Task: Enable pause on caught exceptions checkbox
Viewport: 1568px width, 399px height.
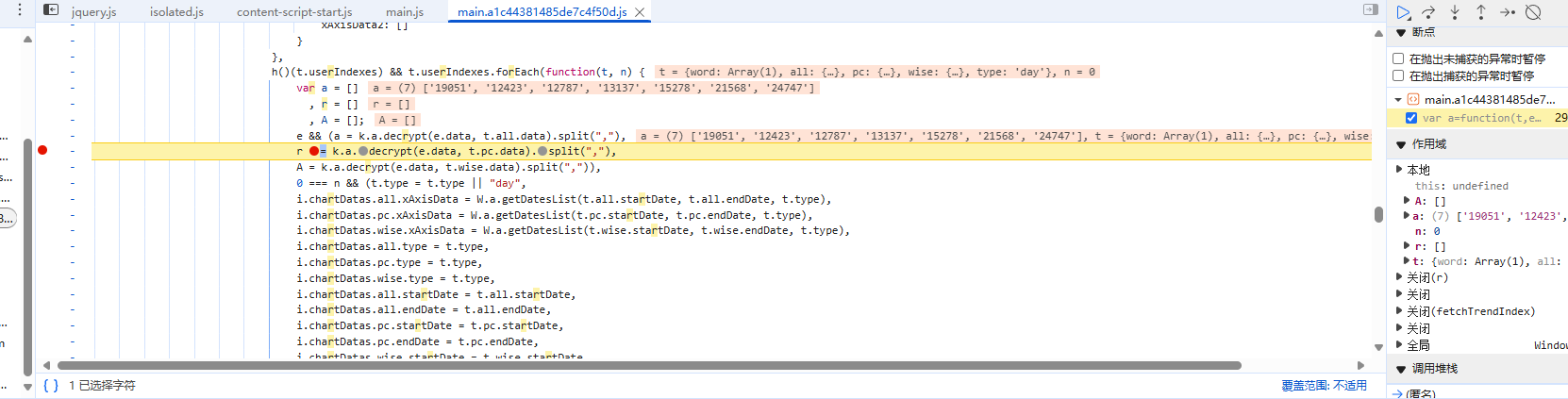Action: (x=1398, y=75)
